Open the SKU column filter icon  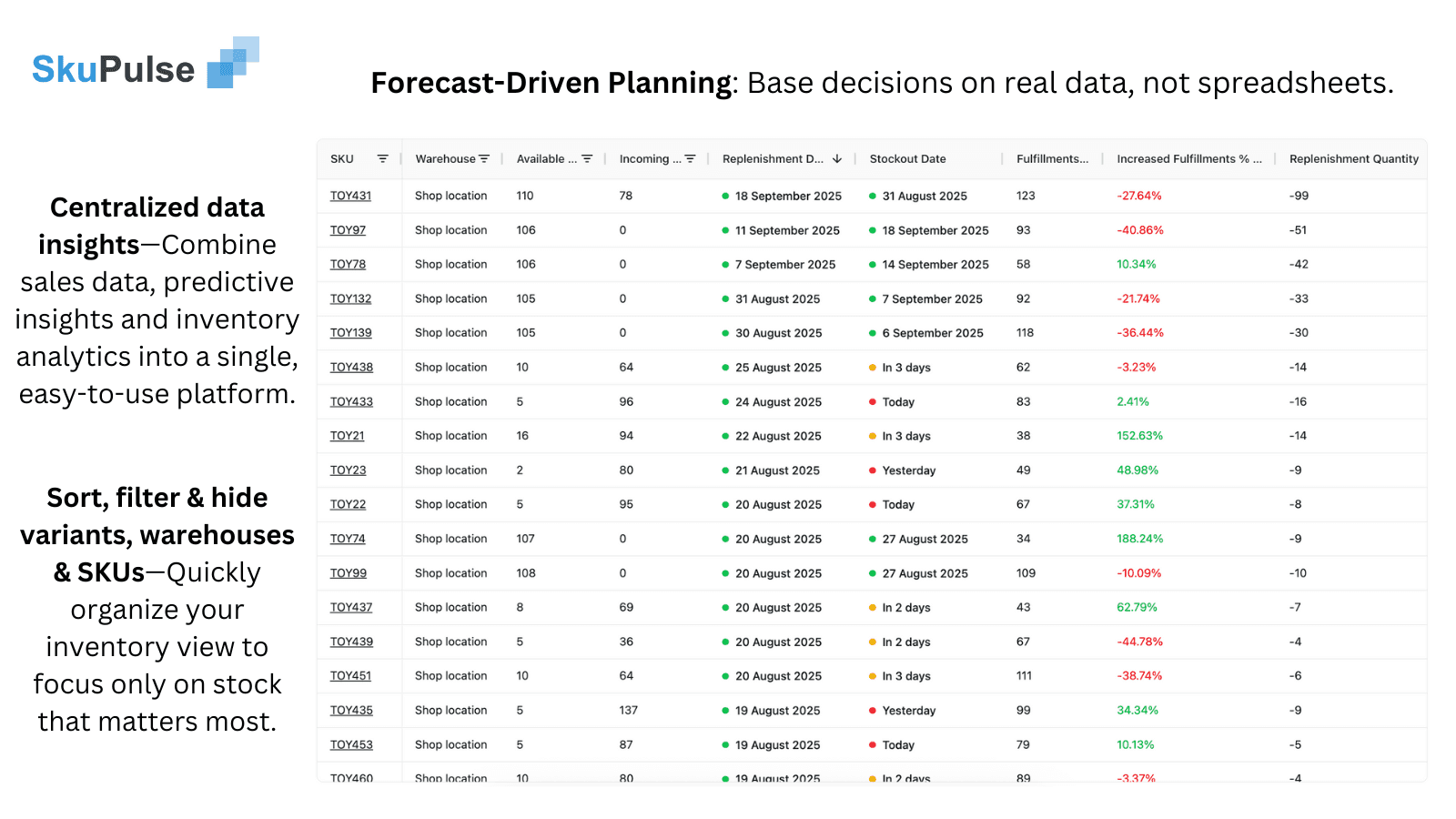(382, 158)
